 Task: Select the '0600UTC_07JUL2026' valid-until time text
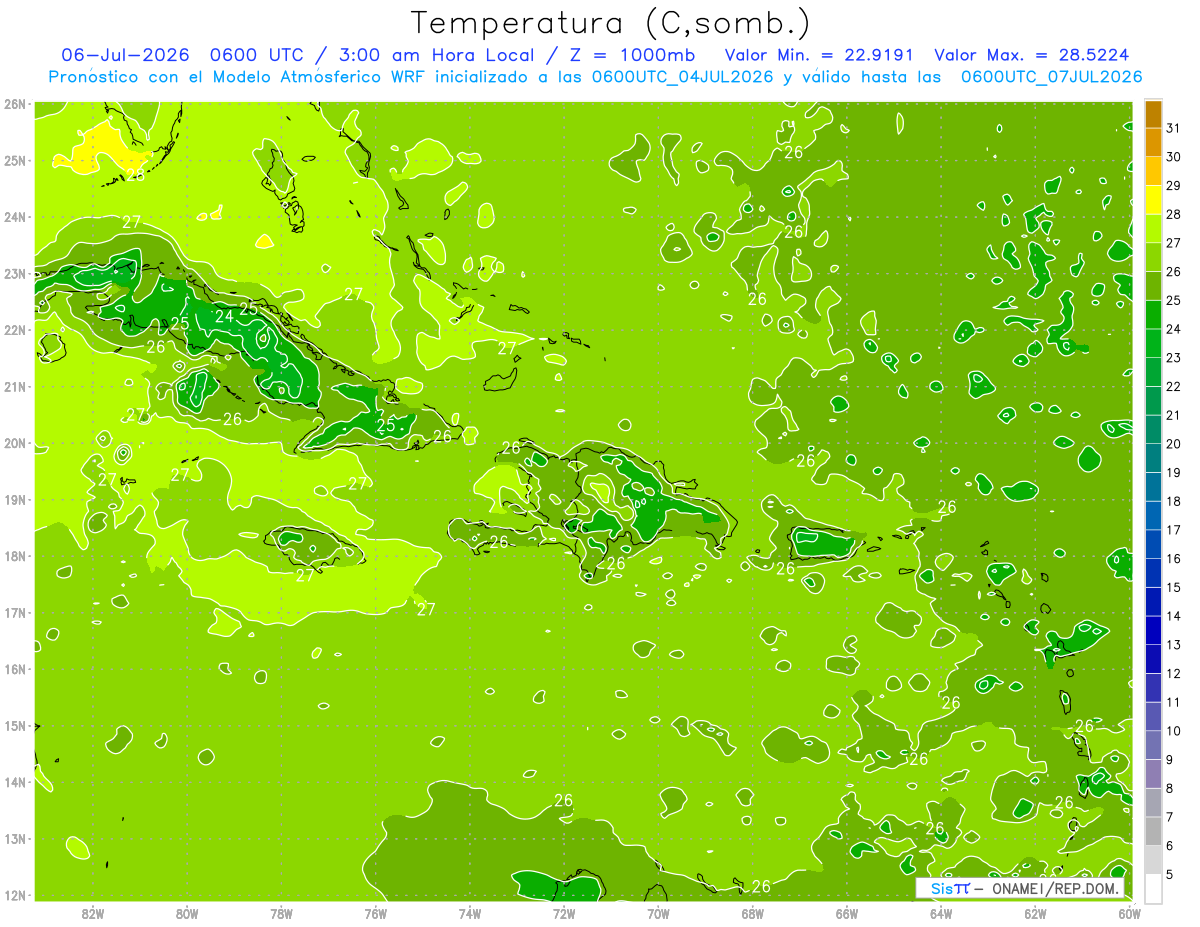(x=1052, y=76)
